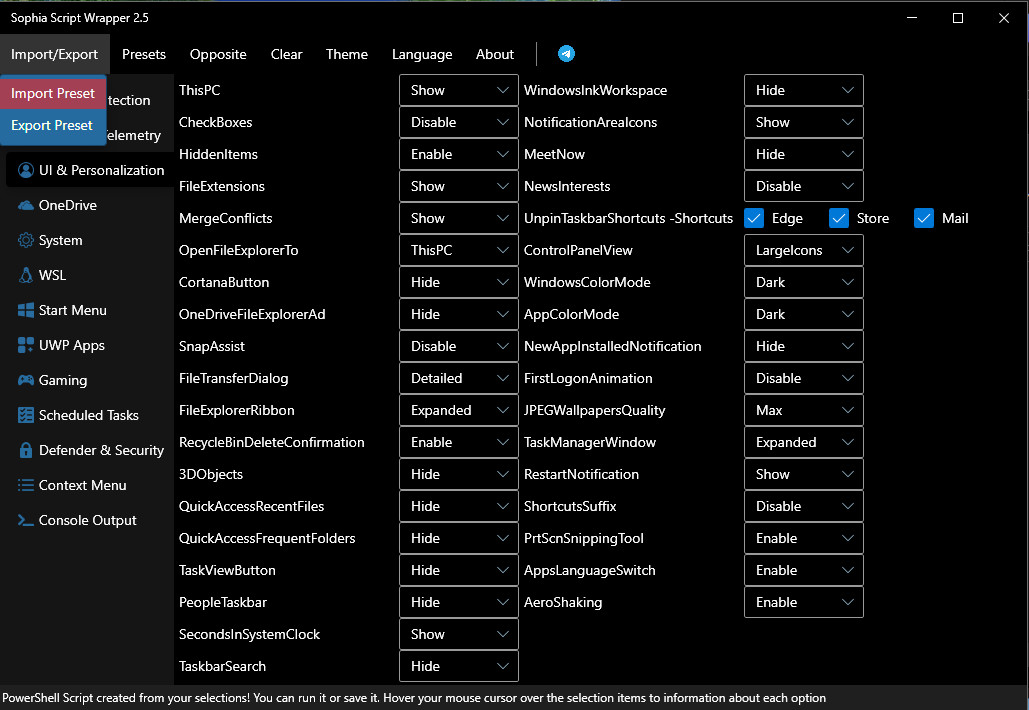Image resolution: width=1029 pixels, height=710 pixels.
Task: Switch to Scheduled Tasks section
Action: pyautogui.click(x=90, y=415)
